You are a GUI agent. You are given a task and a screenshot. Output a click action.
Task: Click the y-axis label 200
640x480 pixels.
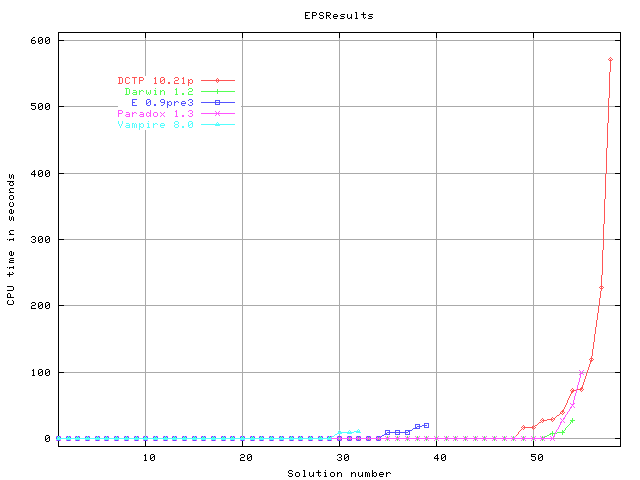(40, 306)
